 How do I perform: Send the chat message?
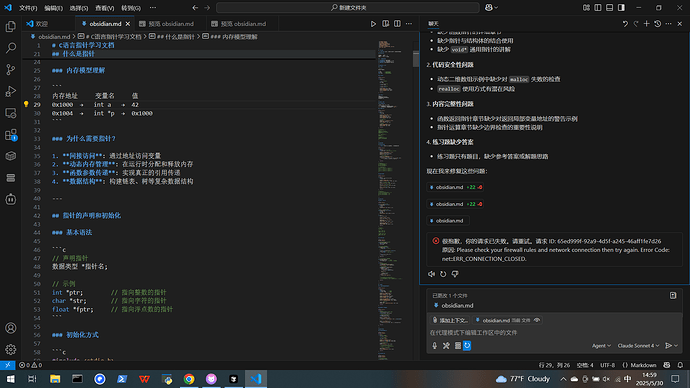(668, 346)
